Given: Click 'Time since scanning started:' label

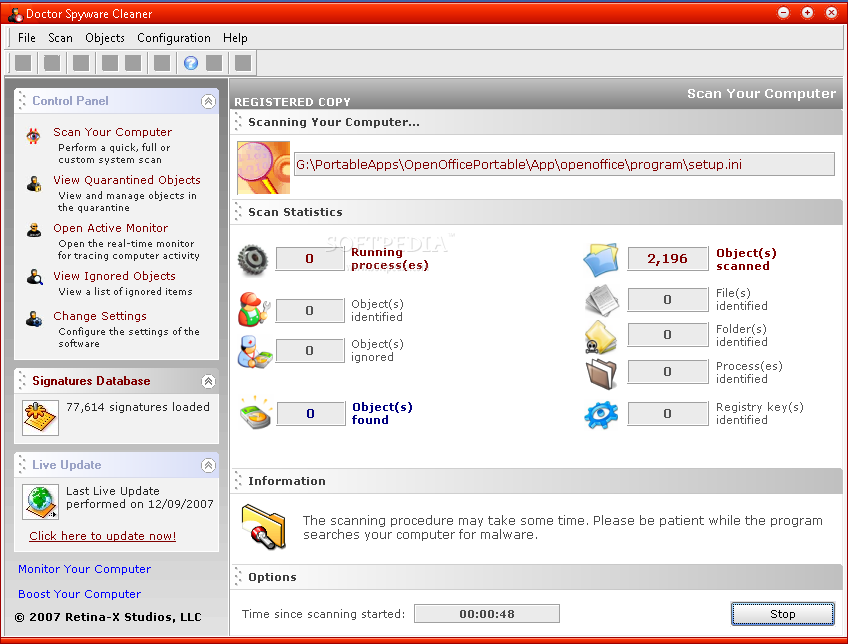Looking at the screenshot, I should (323, 614).
